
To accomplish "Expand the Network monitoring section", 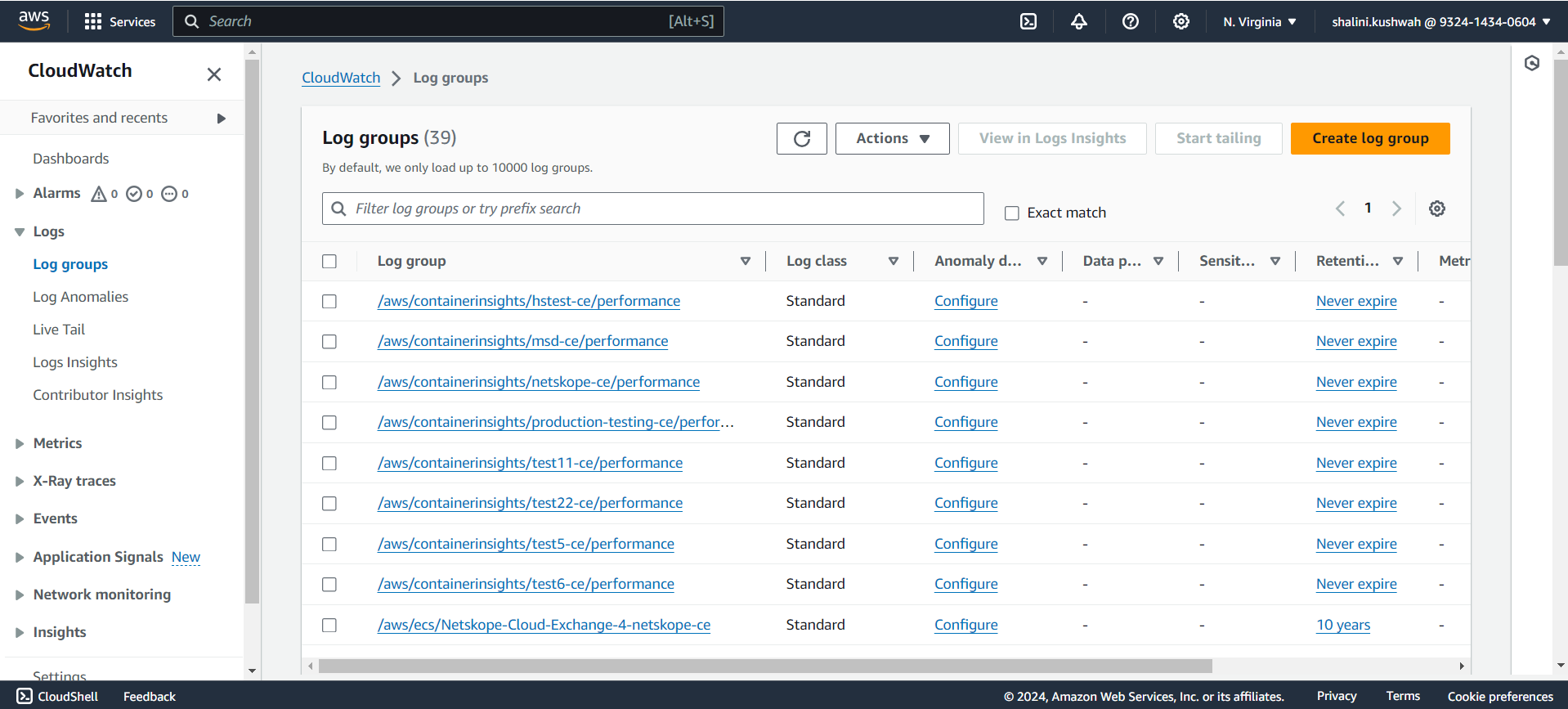I will tap(20, 595).
